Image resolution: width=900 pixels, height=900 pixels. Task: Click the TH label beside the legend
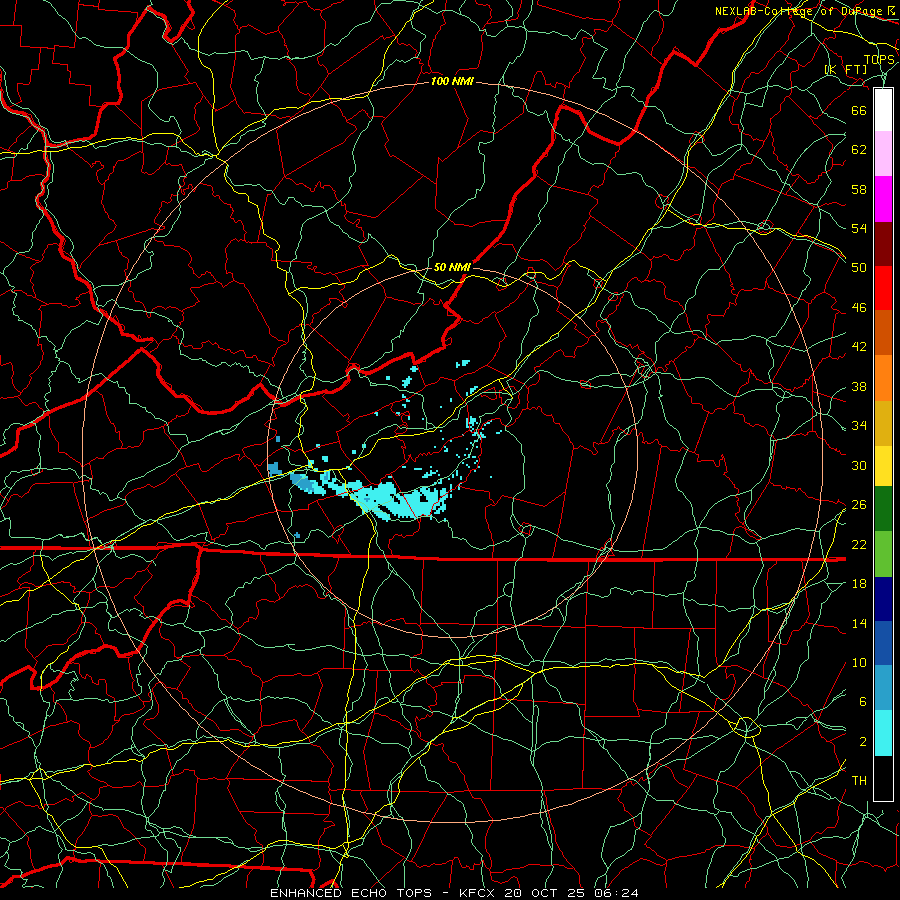coord(859,781)
